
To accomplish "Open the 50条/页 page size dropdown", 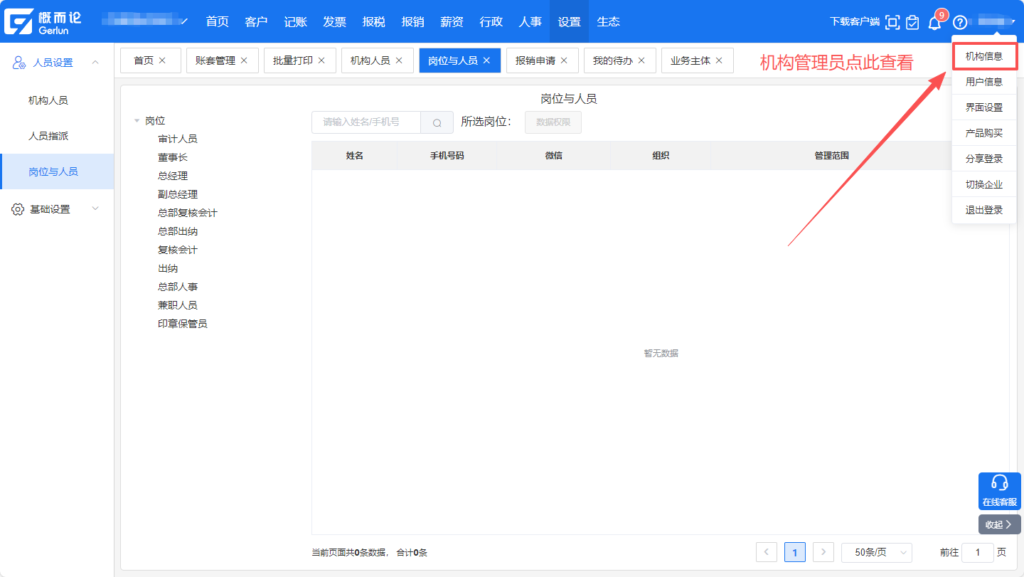I will click(876, 552).
